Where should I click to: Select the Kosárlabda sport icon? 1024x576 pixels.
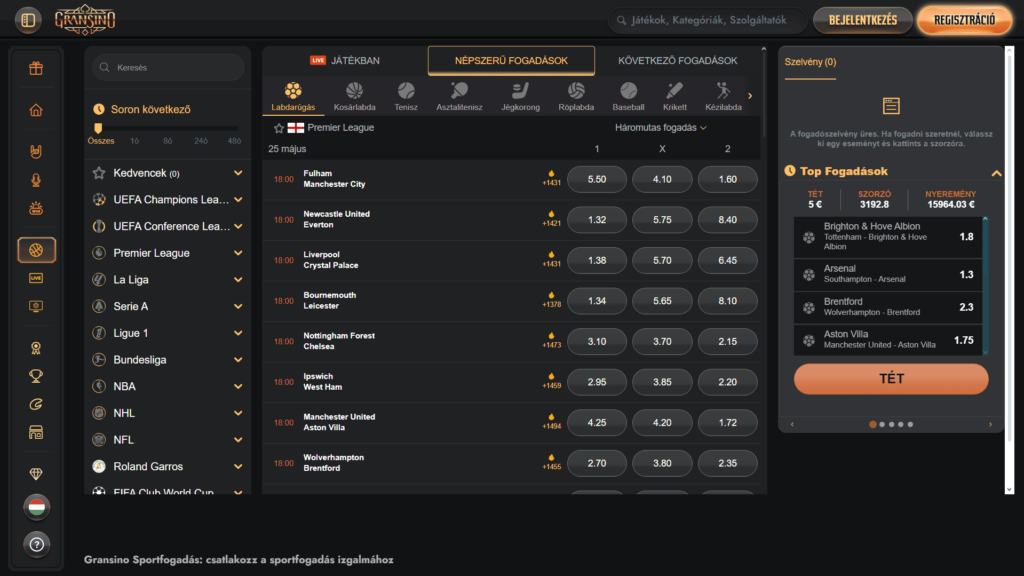(x=354, y=96)
